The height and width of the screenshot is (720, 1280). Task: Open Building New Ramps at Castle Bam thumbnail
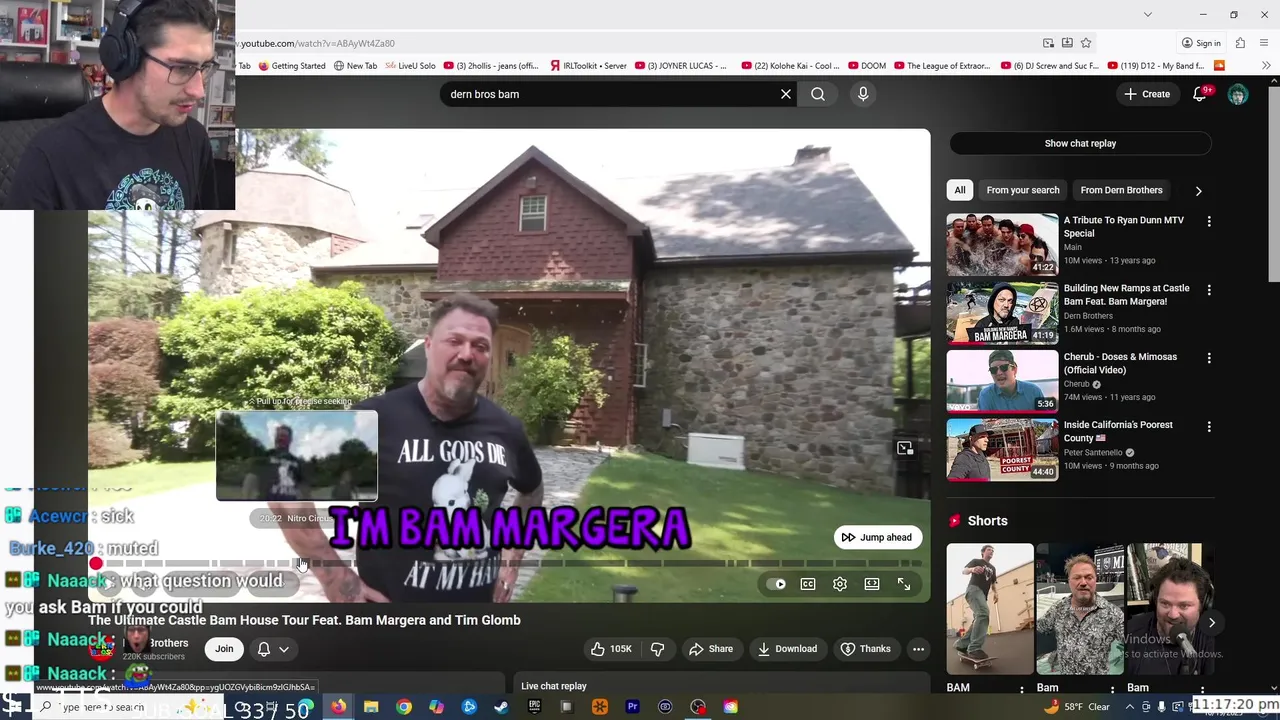click(1002, 313)
